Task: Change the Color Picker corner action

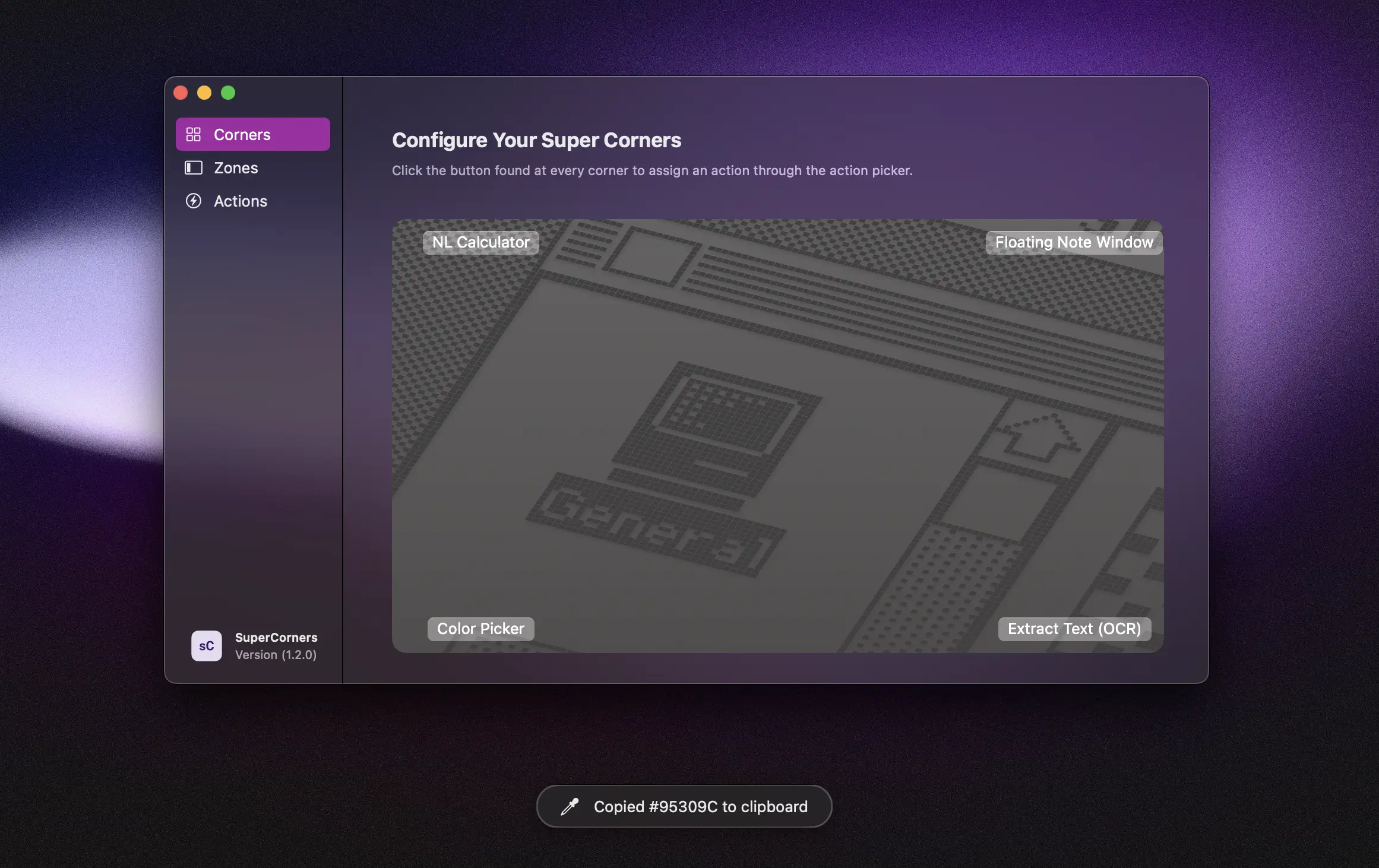Action: (480, 629)
